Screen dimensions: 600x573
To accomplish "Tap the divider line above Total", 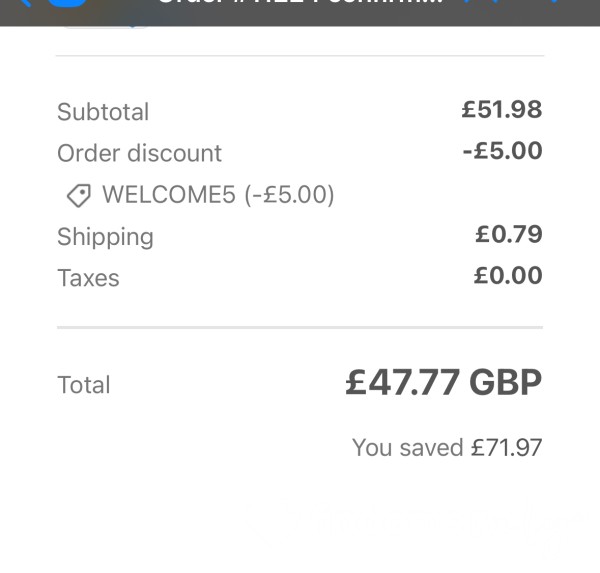I will (300, 328).
